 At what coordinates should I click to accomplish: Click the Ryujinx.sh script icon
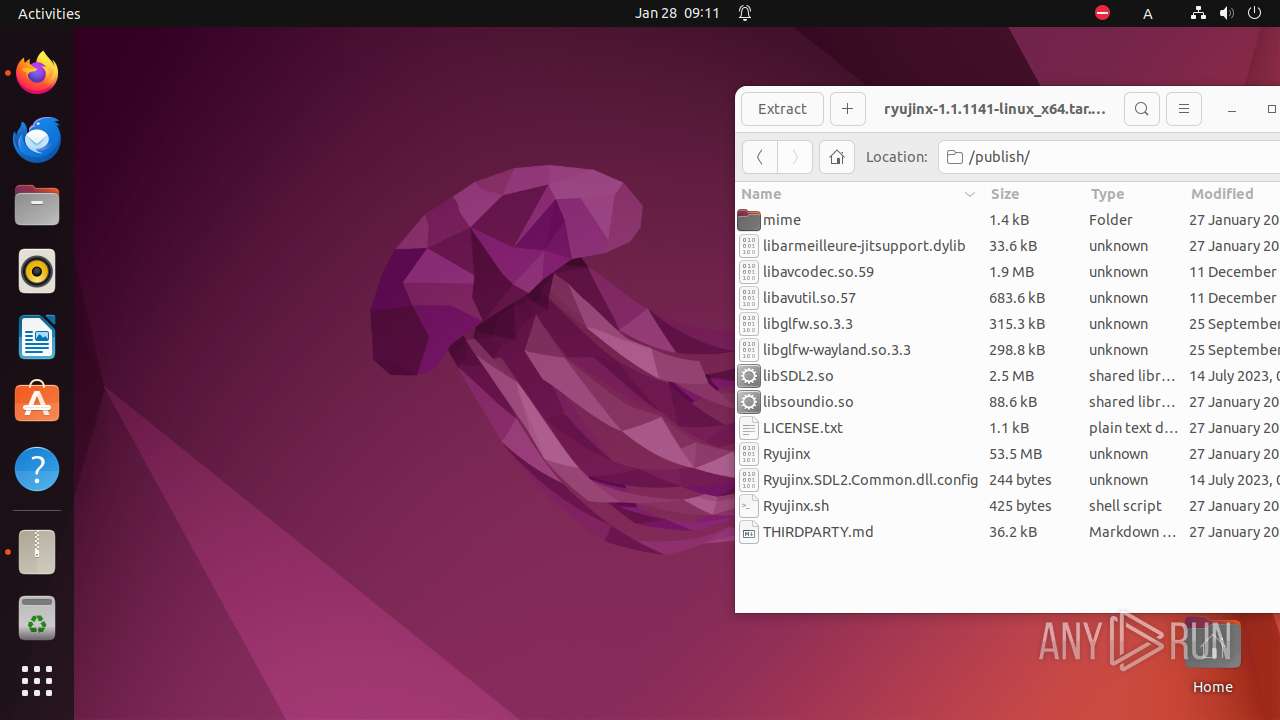[749, 506]
